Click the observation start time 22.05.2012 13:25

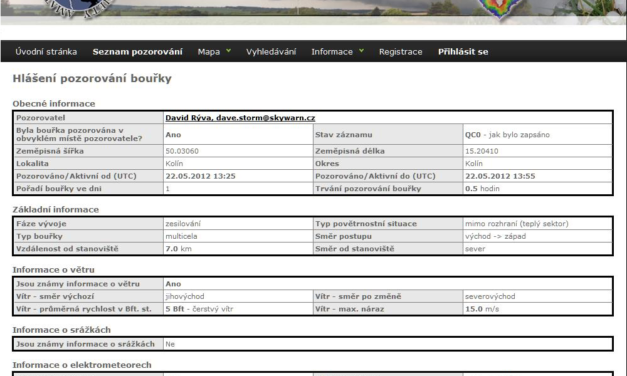pos(200,176)
